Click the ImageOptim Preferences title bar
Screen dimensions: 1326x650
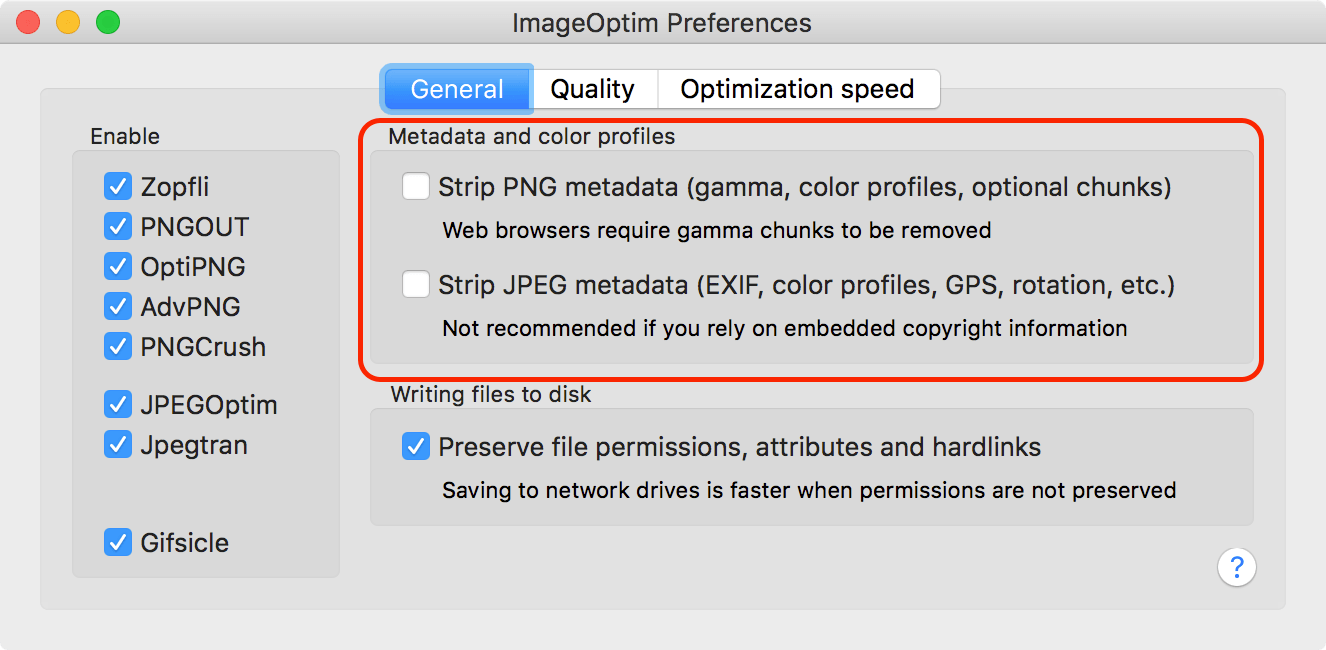coord(662,22)
